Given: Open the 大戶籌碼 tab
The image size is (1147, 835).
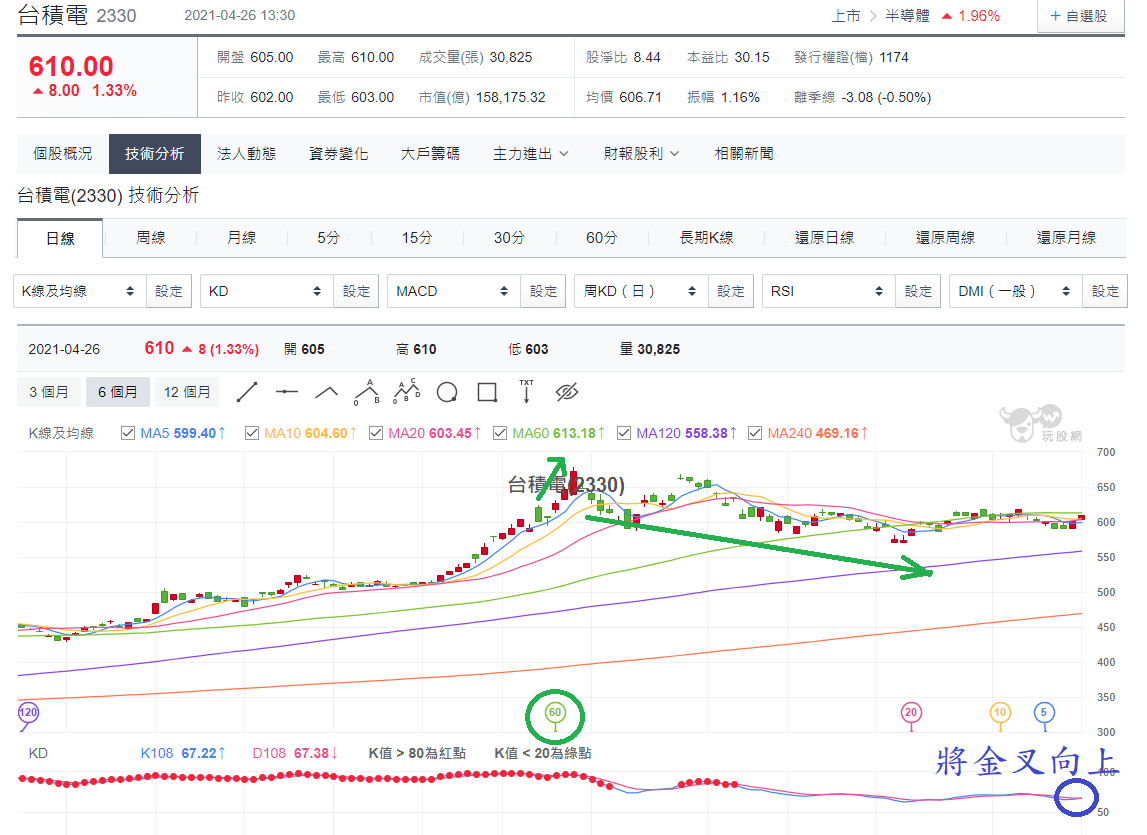Looking at the screenshot, I should [x=430, y=154].
